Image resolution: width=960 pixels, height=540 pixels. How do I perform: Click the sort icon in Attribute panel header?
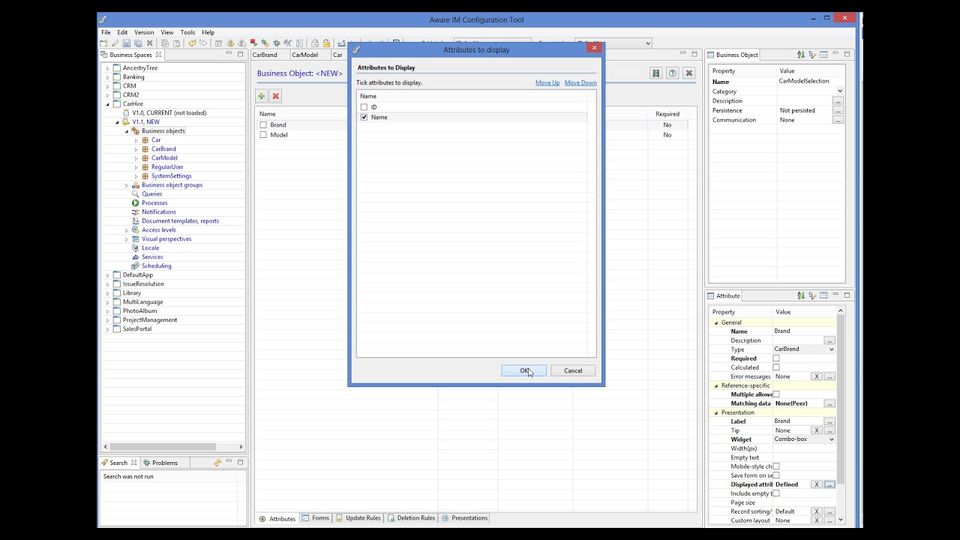pos(801,296)
